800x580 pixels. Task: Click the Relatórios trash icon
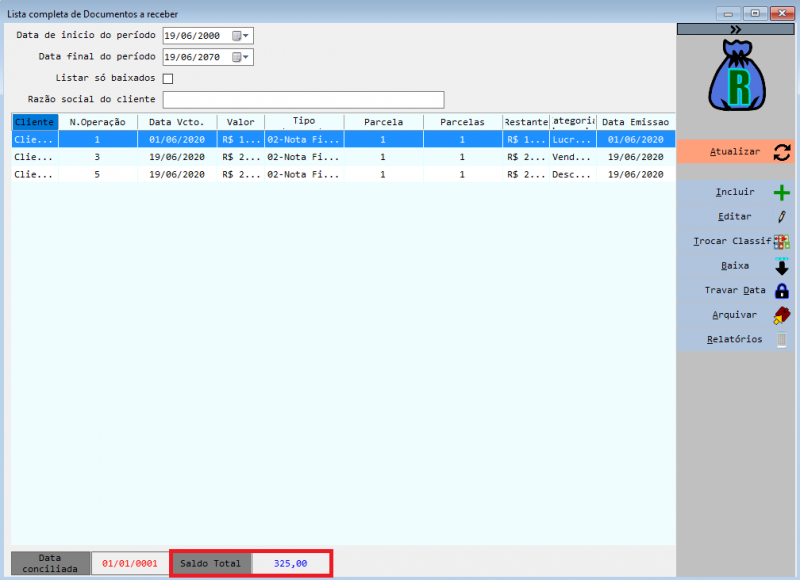(x=781, y=340)
